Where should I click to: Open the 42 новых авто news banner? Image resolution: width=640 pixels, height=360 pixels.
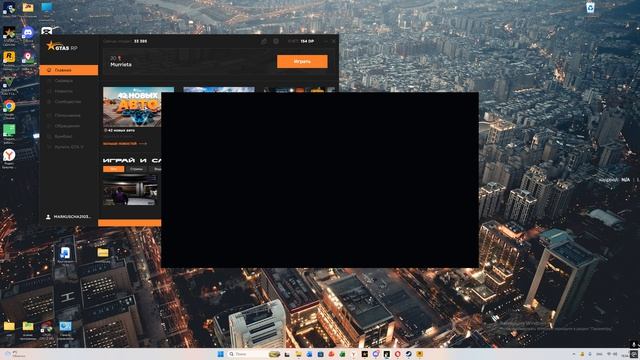tap(132, 107)
